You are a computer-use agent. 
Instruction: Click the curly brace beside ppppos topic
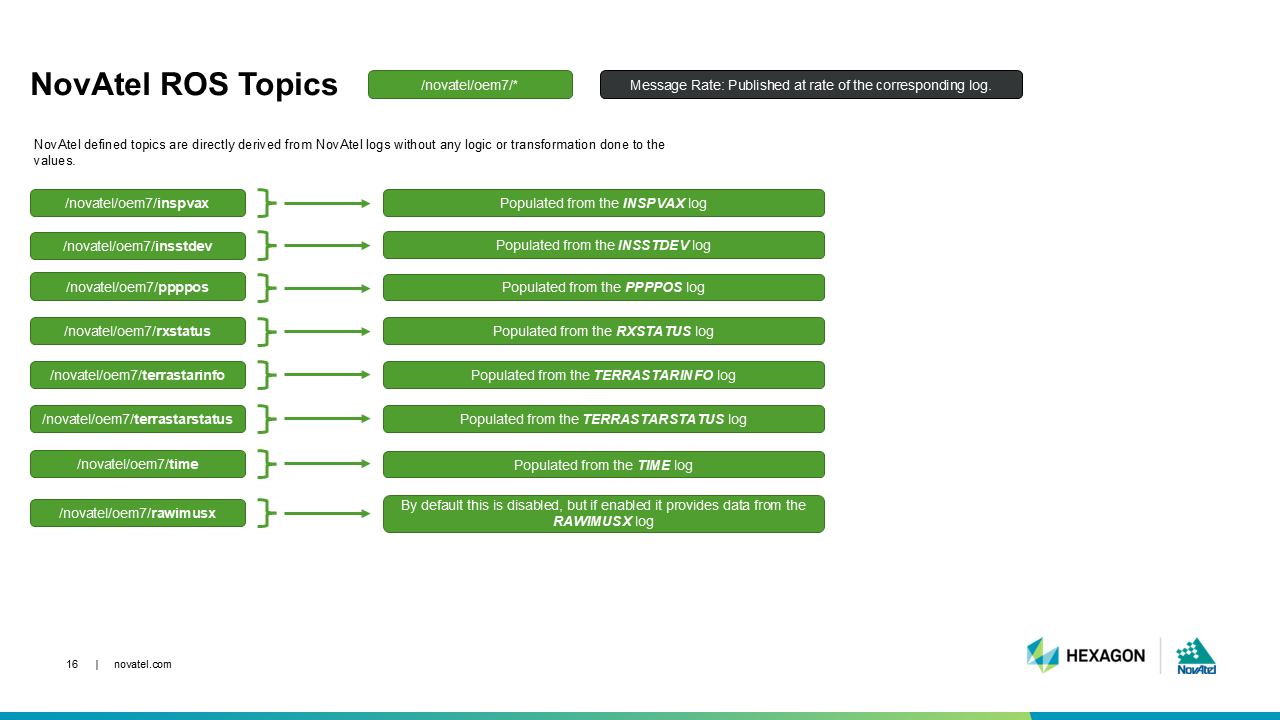(265, 288)
